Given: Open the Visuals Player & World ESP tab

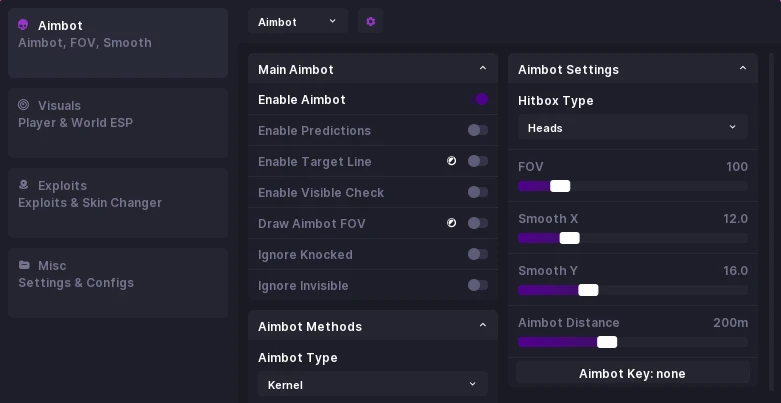Looking at the screenshot, I should (118, 123).
